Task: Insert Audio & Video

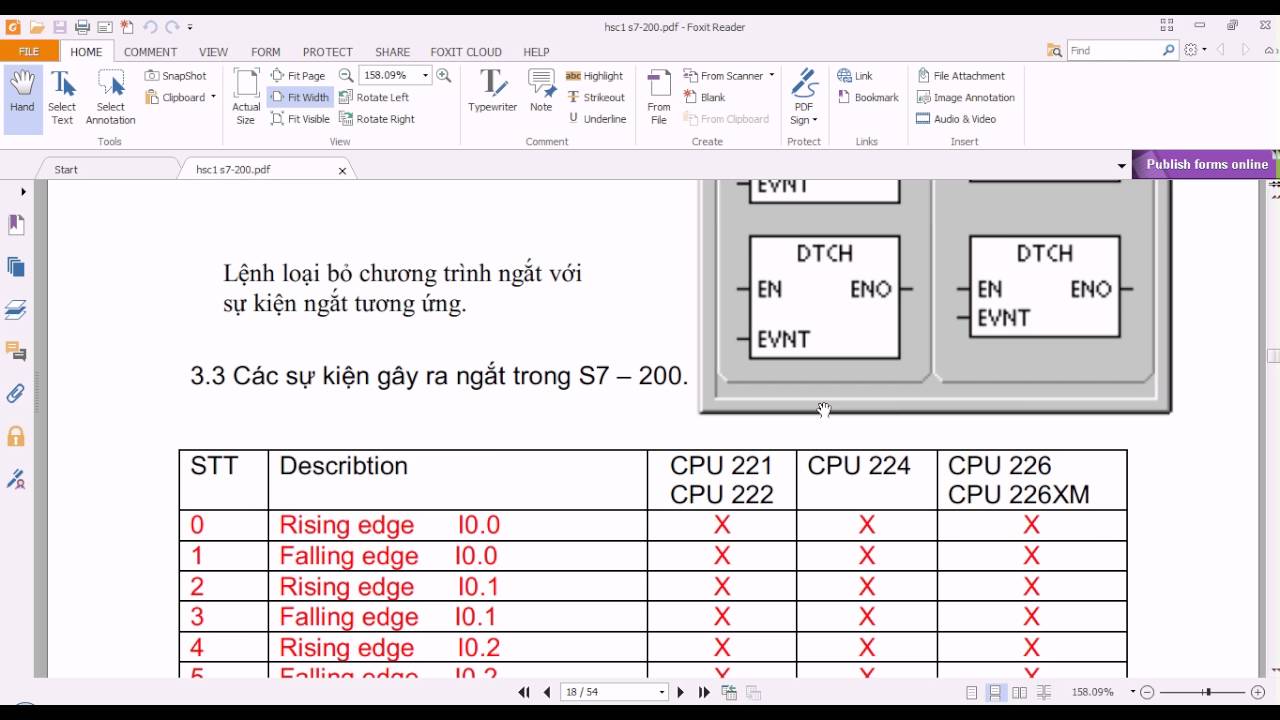Action: coord(956,119)
